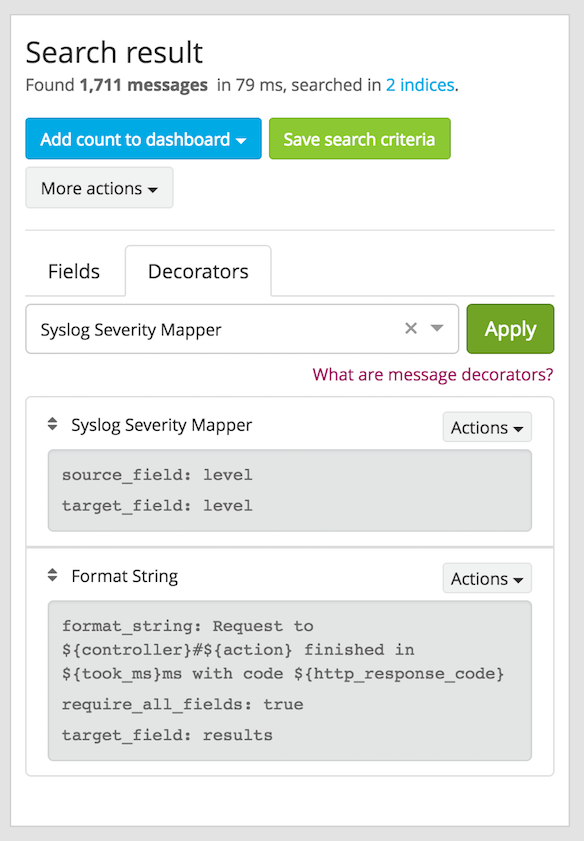The width and height of the screenshot is (584, 841).
Task: Click the source_field level config box
Action: click(290, 490)
